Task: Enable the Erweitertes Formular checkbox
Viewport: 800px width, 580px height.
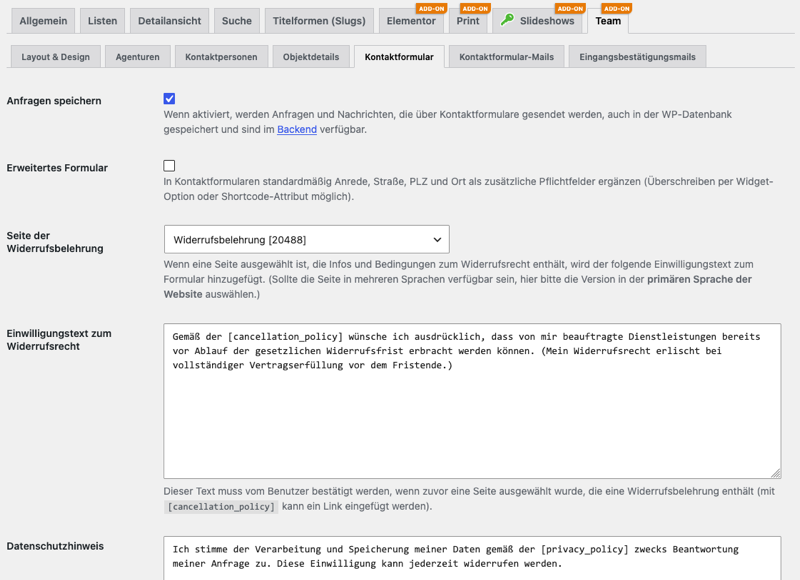Action: coord(169,166)
